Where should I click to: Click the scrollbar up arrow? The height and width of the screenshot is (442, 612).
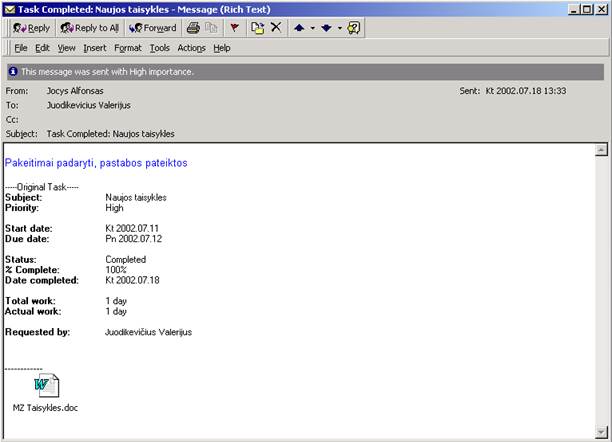601,150
